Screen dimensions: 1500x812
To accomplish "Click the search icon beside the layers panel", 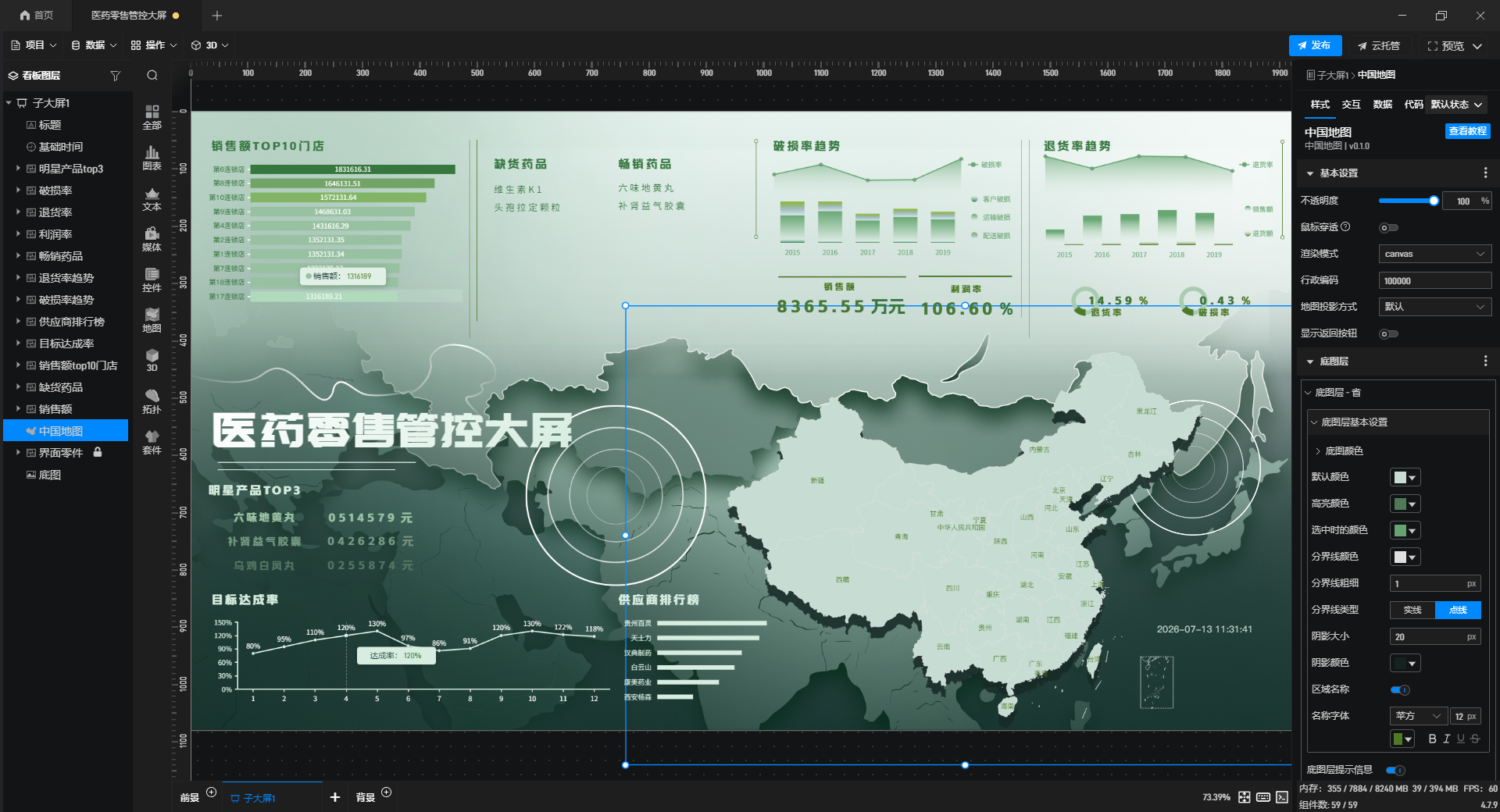I will pyautogui.click(x=152, y=76).
